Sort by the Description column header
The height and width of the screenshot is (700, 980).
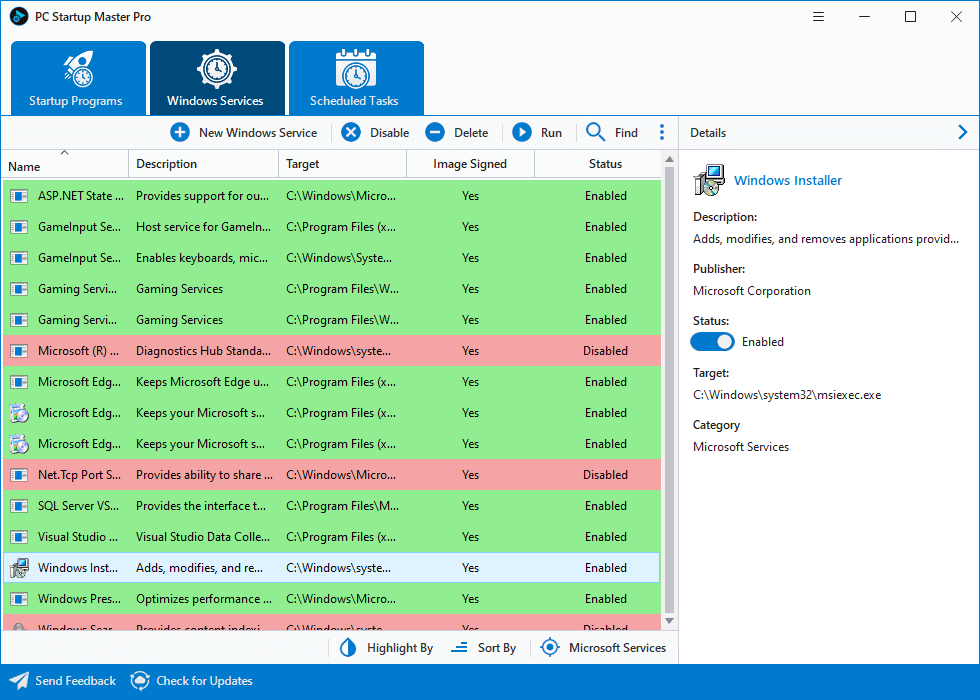(x=204, y=164)
